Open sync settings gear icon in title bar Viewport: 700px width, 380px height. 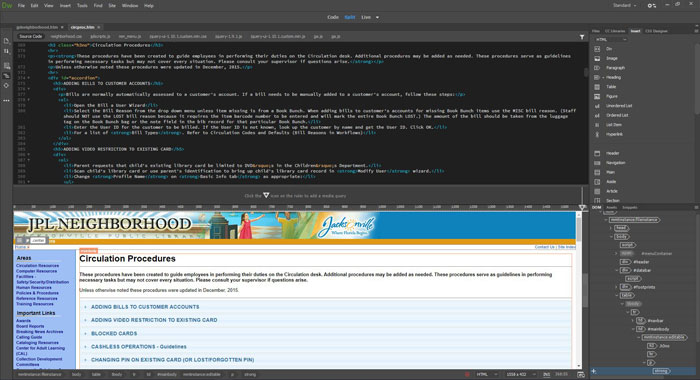[x=651, y=5]
